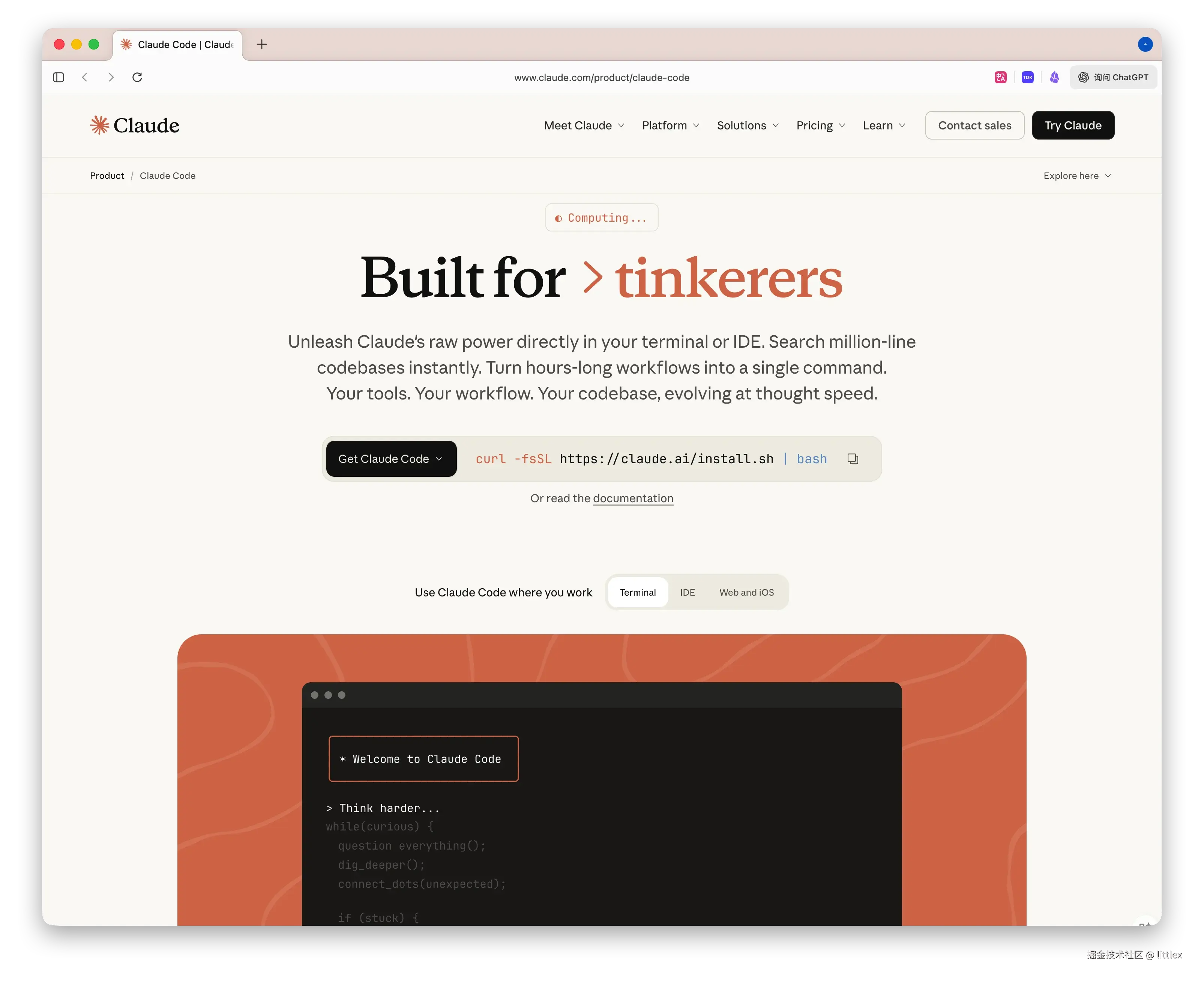The height and width of the screenshot is (982, 1204).
Task: Click the browser address bar URL
Action: click(x=601, y=78)
